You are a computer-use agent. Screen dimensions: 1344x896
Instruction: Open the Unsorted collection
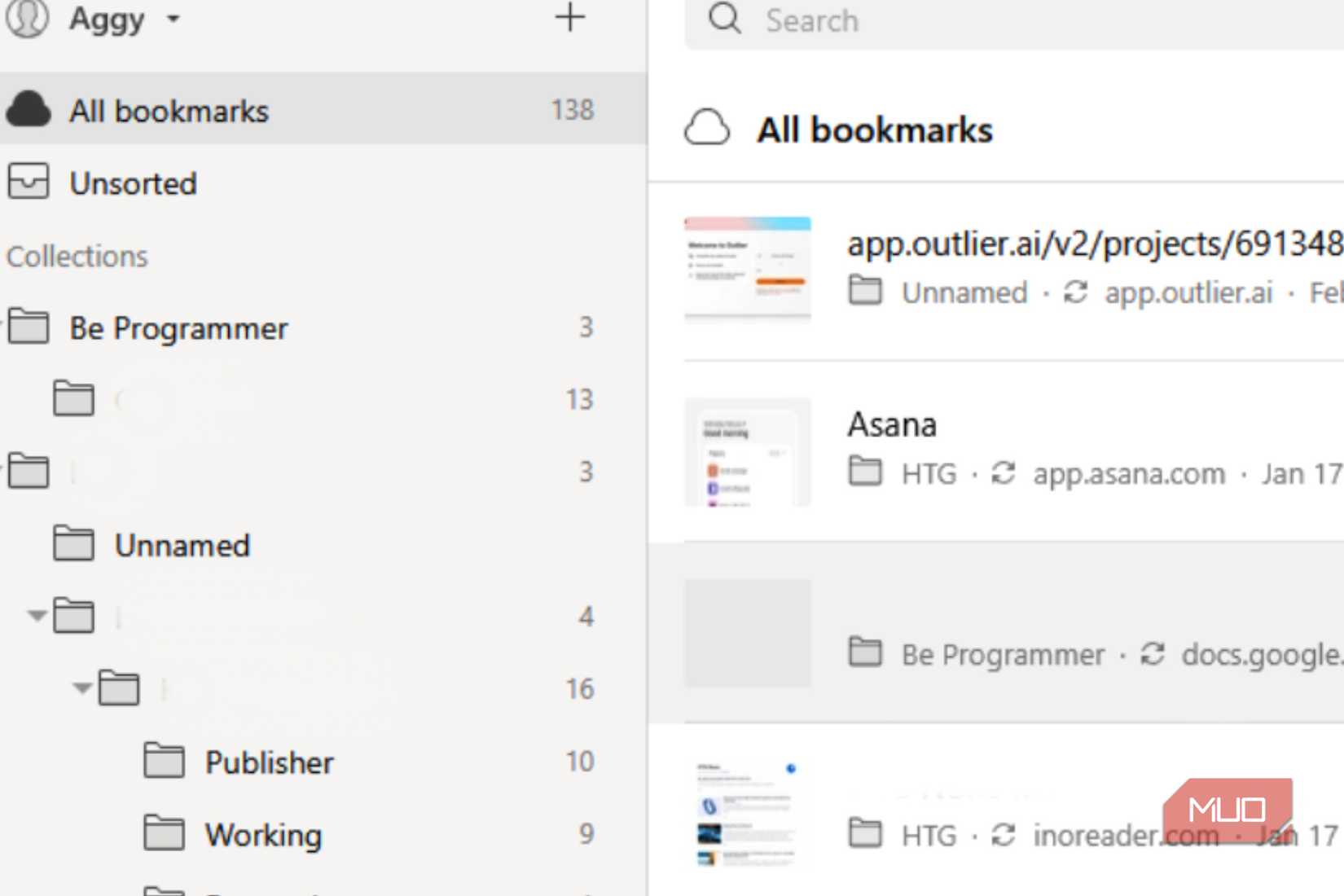click(x=323, y=182)
